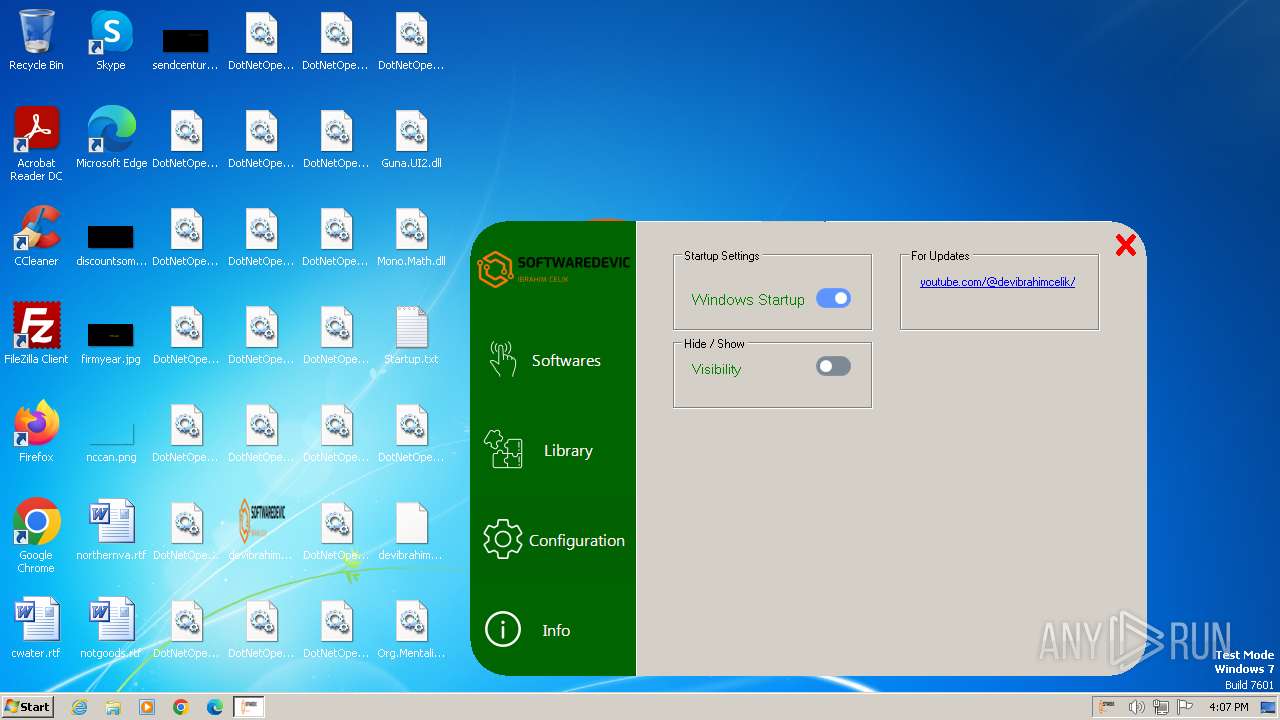This screenshot has width=1280, height=720.
Task: Open the Softwares hand-touch icon
Action: tap(502, 359)
